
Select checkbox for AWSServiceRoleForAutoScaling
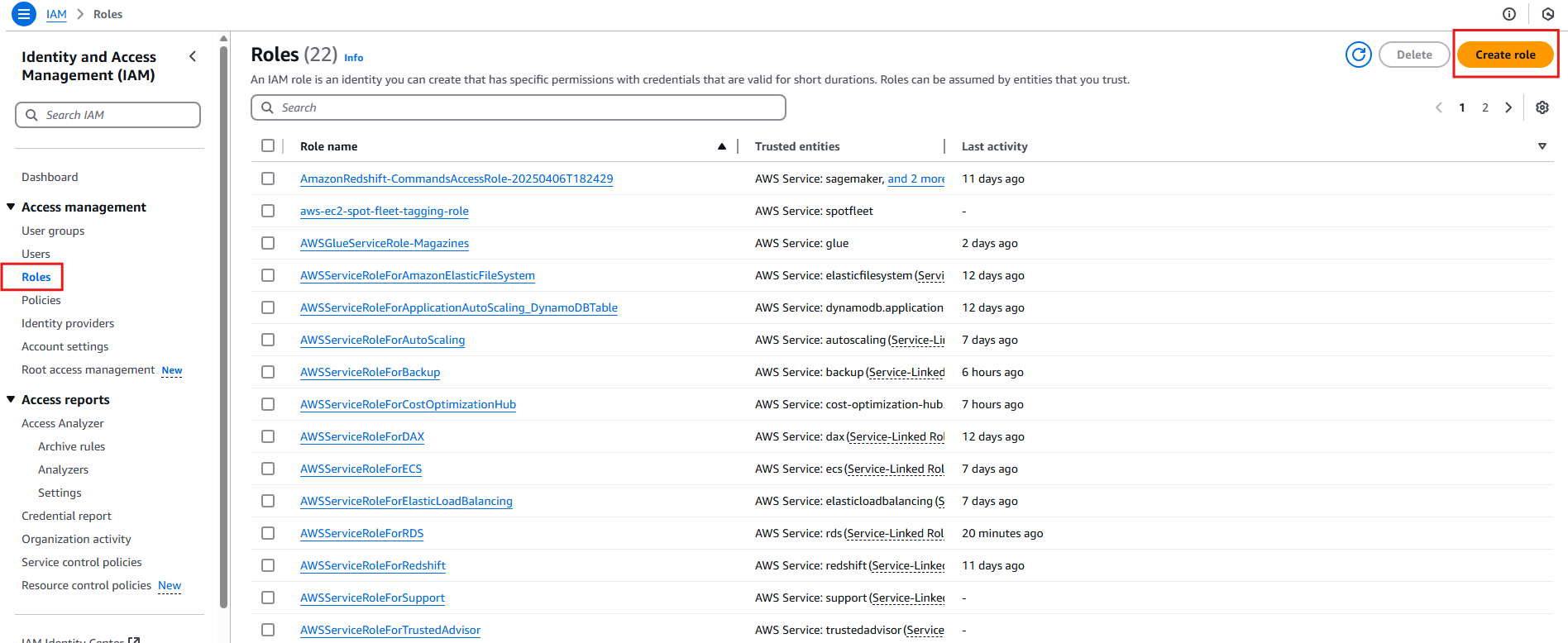(x=268, y=340)
